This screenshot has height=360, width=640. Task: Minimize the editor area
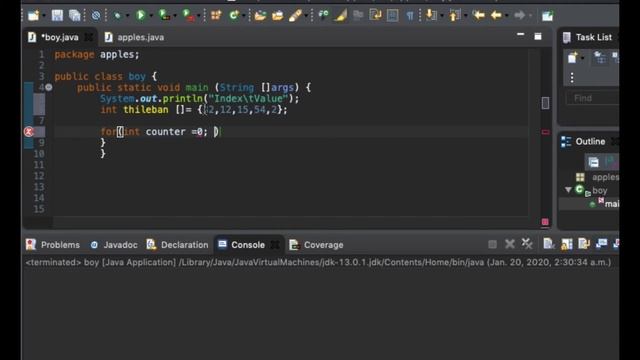click(x=520, y=35)
